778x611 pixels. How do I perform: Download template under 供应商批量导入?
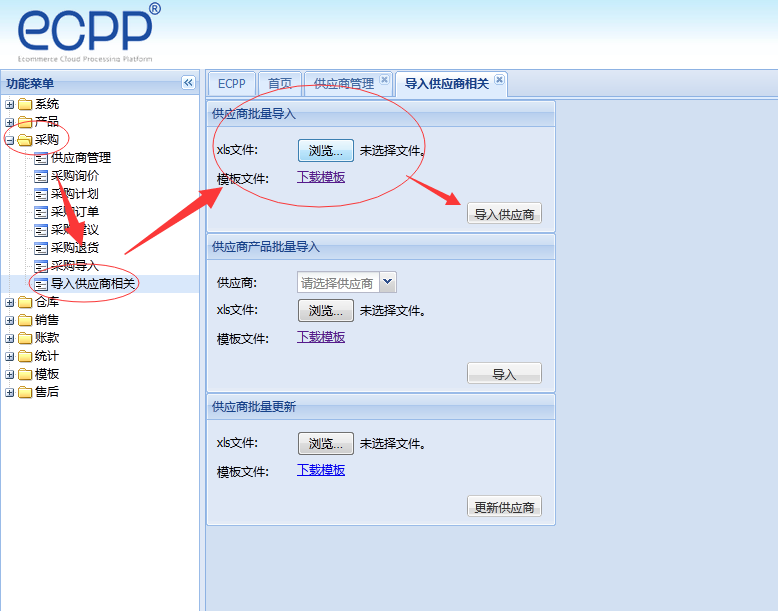(321, 177)
